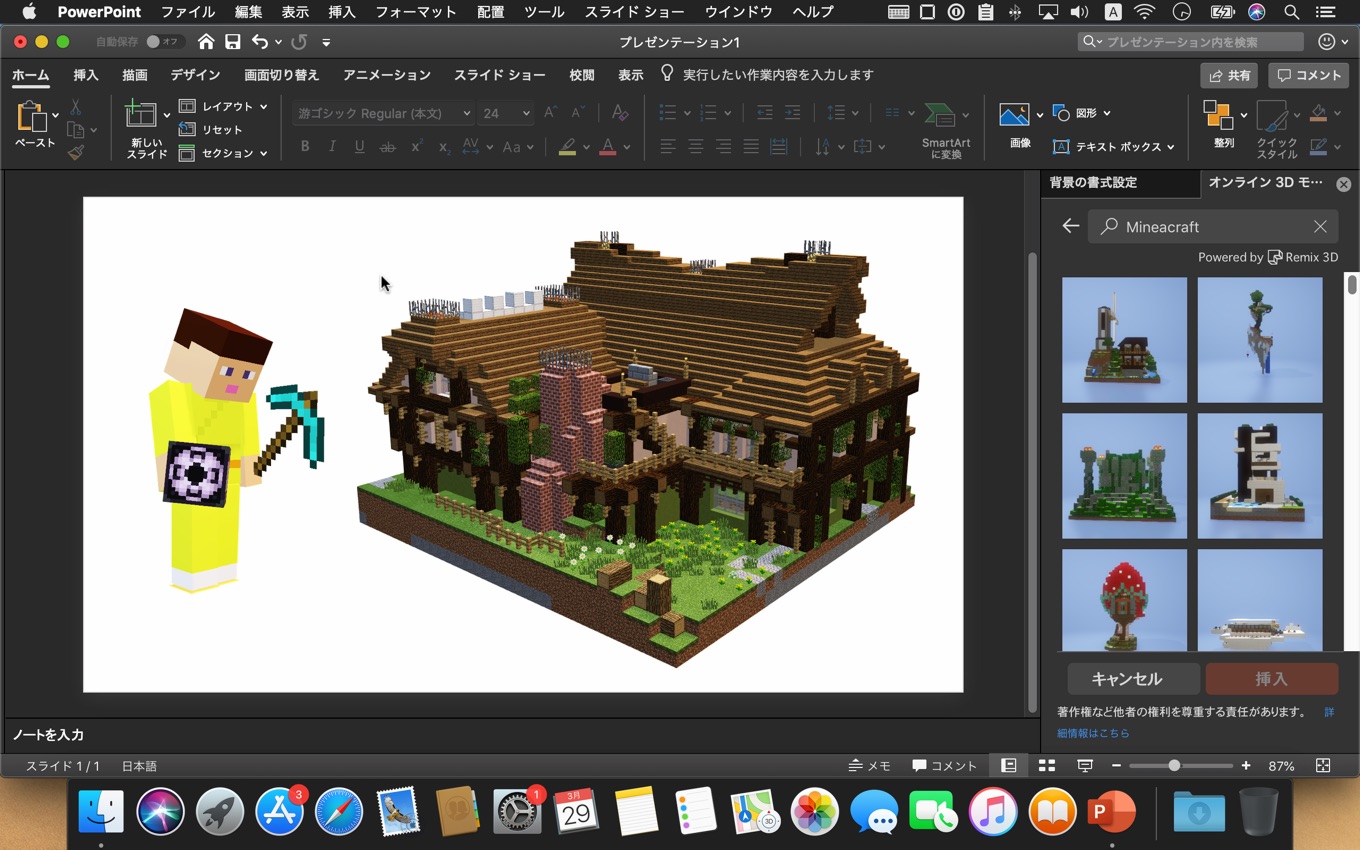Open the 整列 arrange dropdown arrow
This screenshot has height=850, width=1360.
1243,115
